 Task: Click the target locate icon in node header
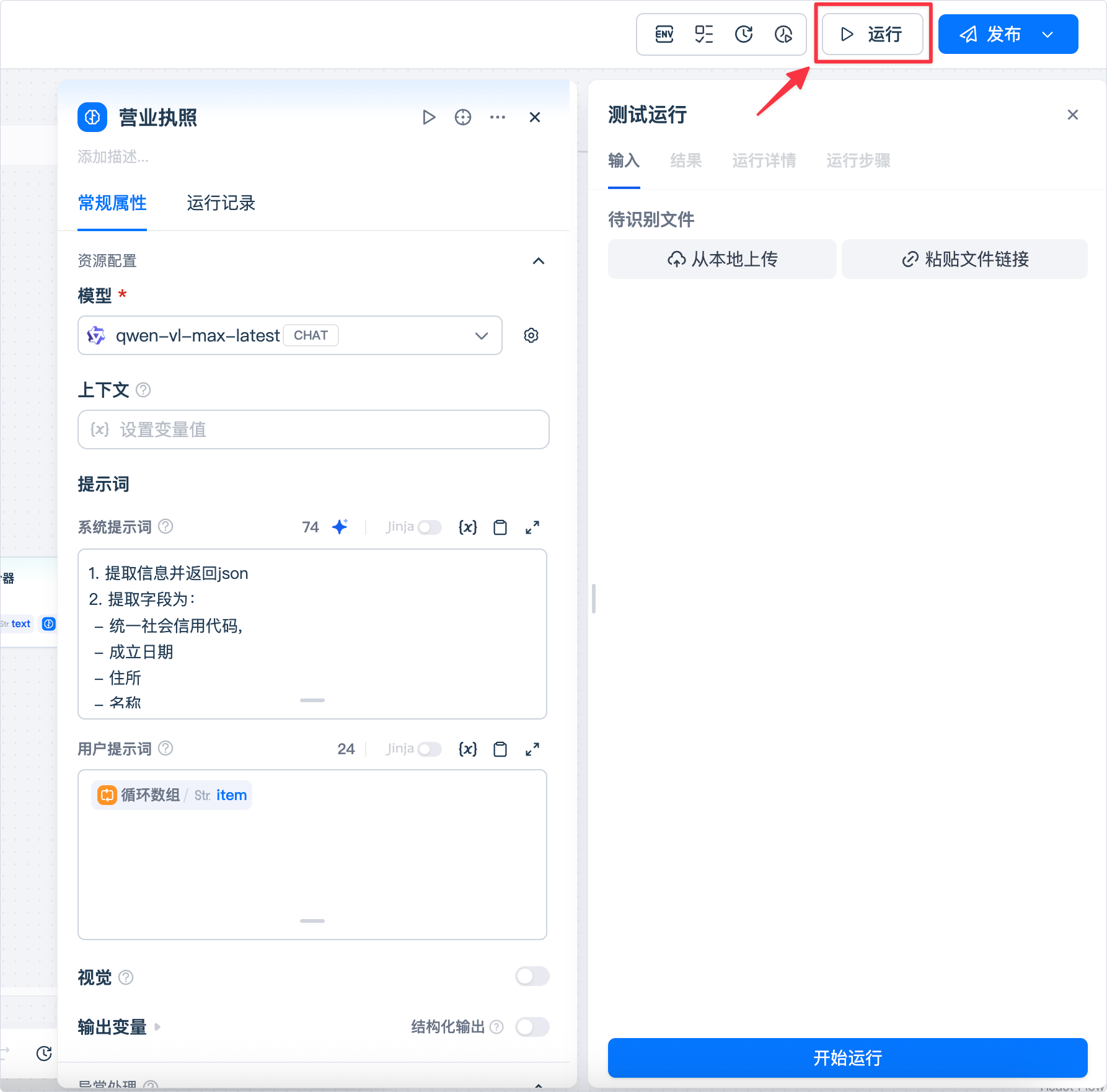tap(463, 117)
